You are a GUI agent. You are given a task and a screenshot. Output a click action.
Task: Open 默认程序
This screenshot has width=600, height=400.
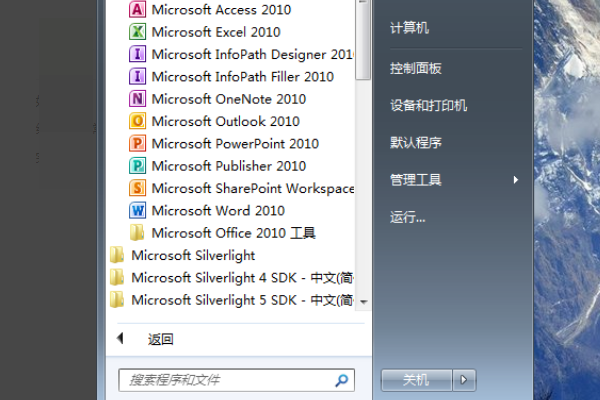pos(416,142)
